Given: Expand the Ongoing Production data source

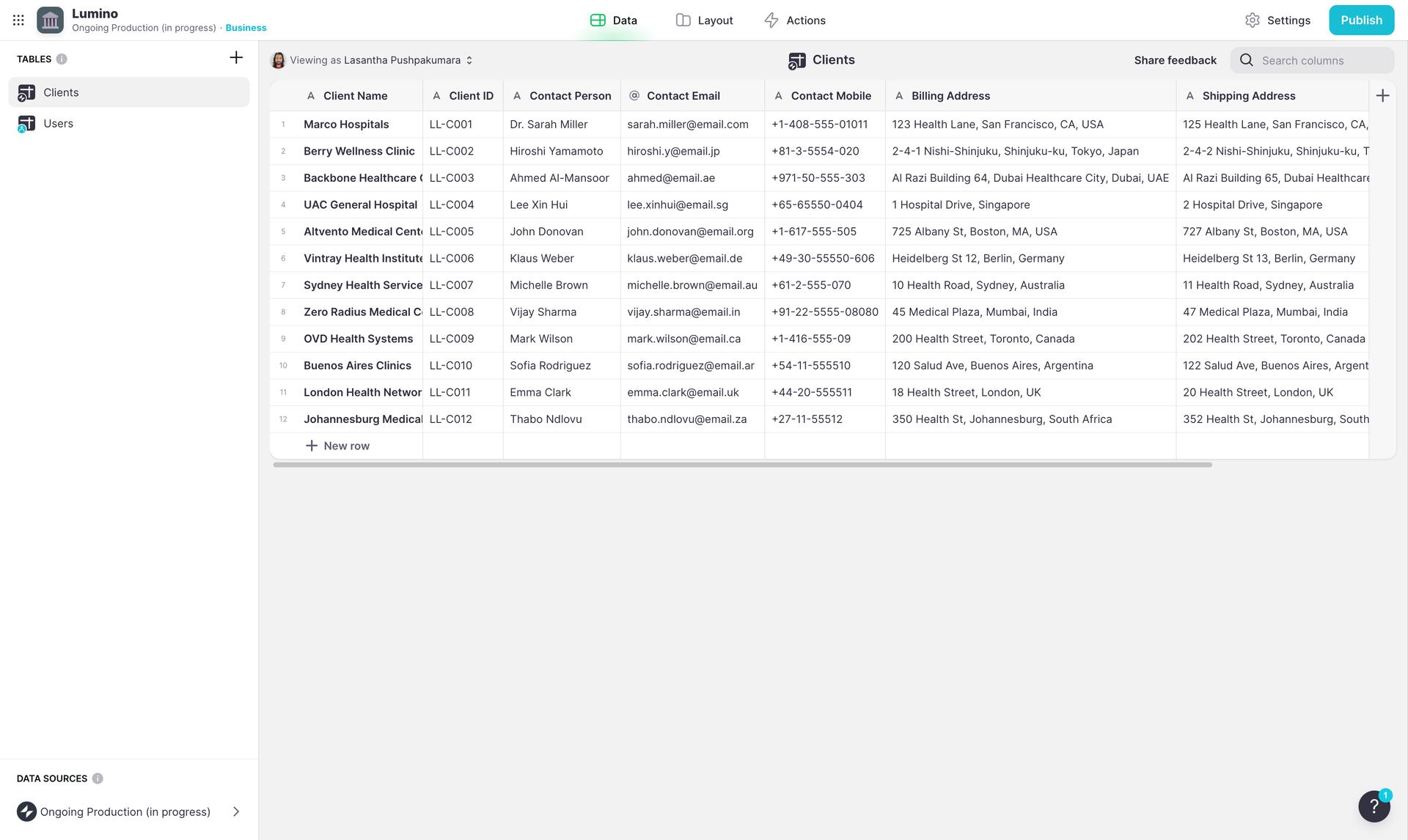Looking at the screenshot, I should tap(236, 811).
